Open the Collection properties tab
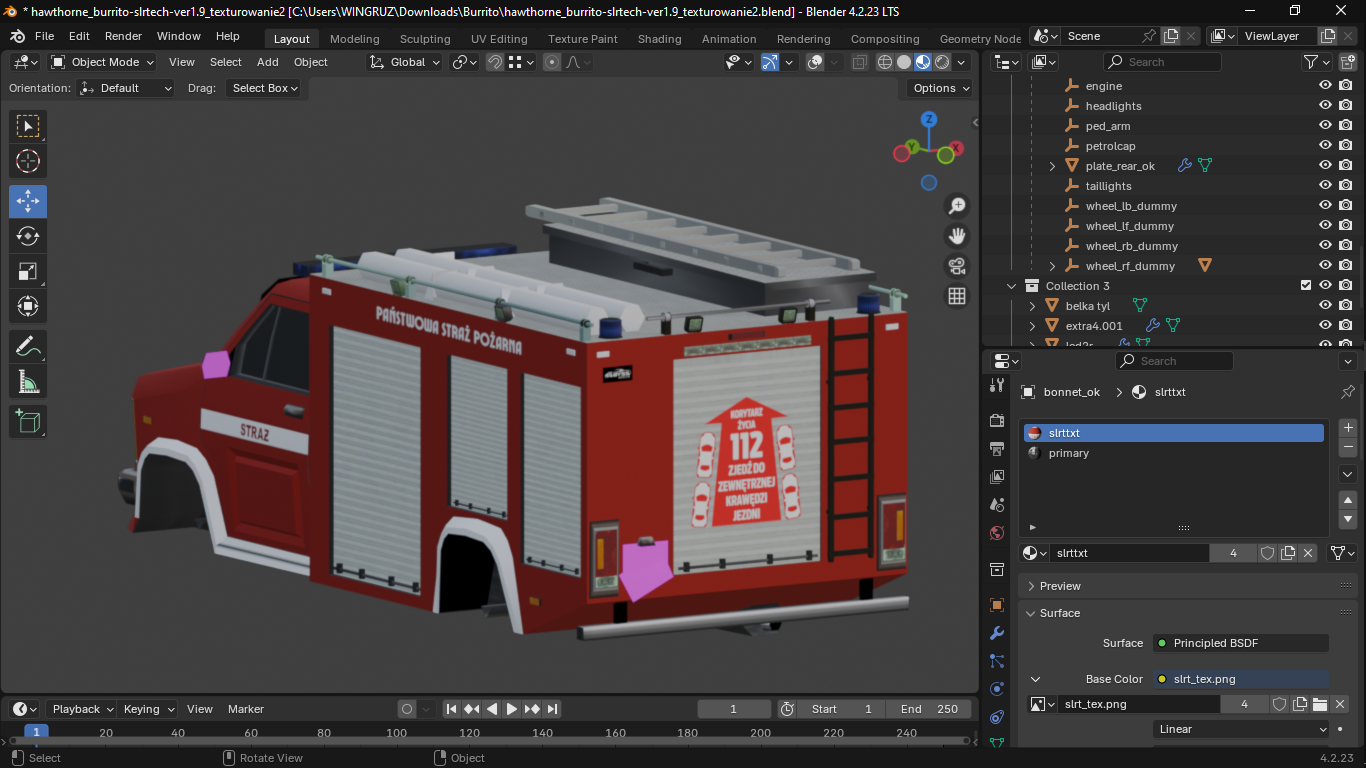The height and width of the screenshot is (768, 1366). 996,569
